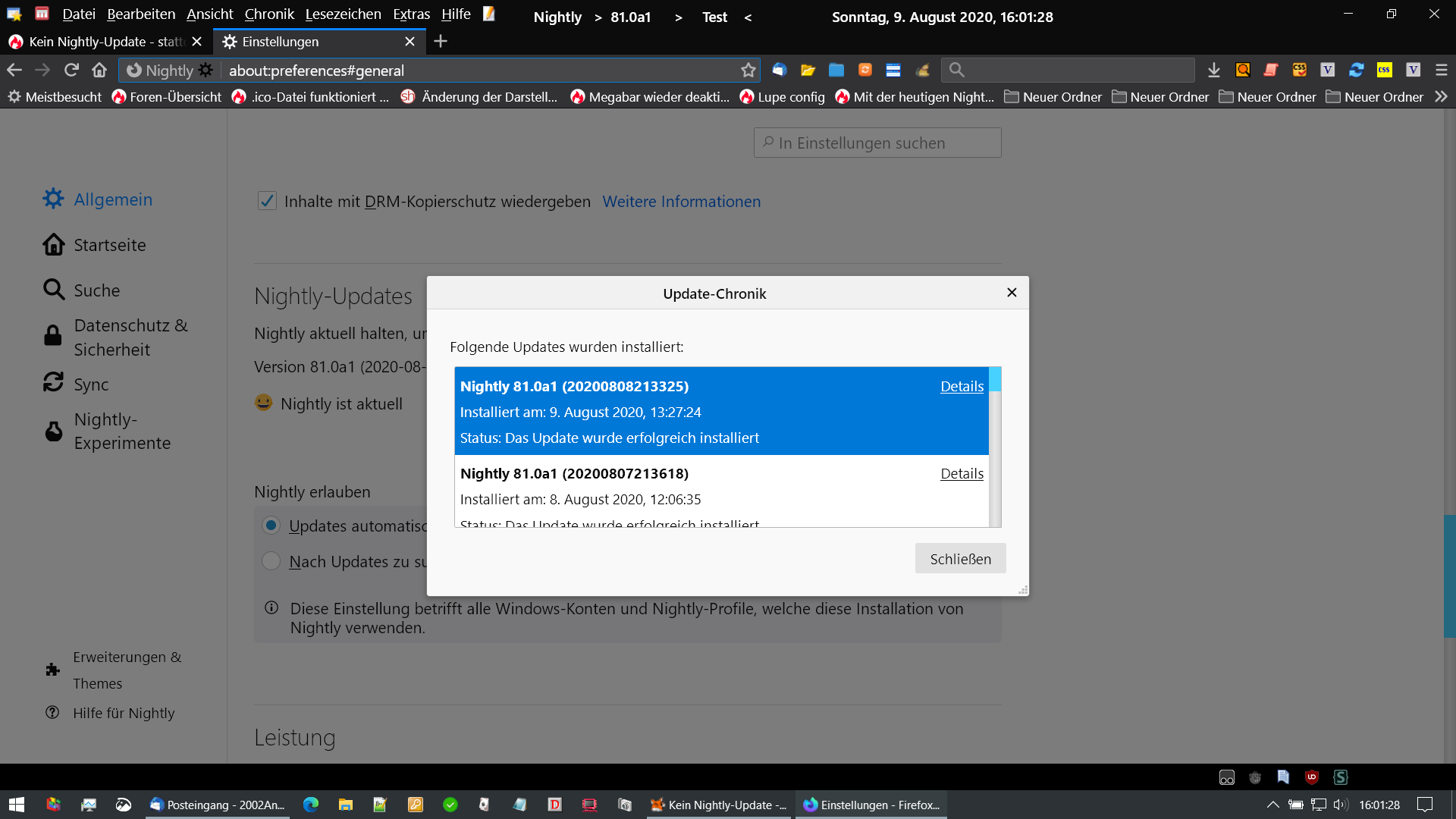
Task: Open Details for update 20200807213618
Action: [962, 474]
